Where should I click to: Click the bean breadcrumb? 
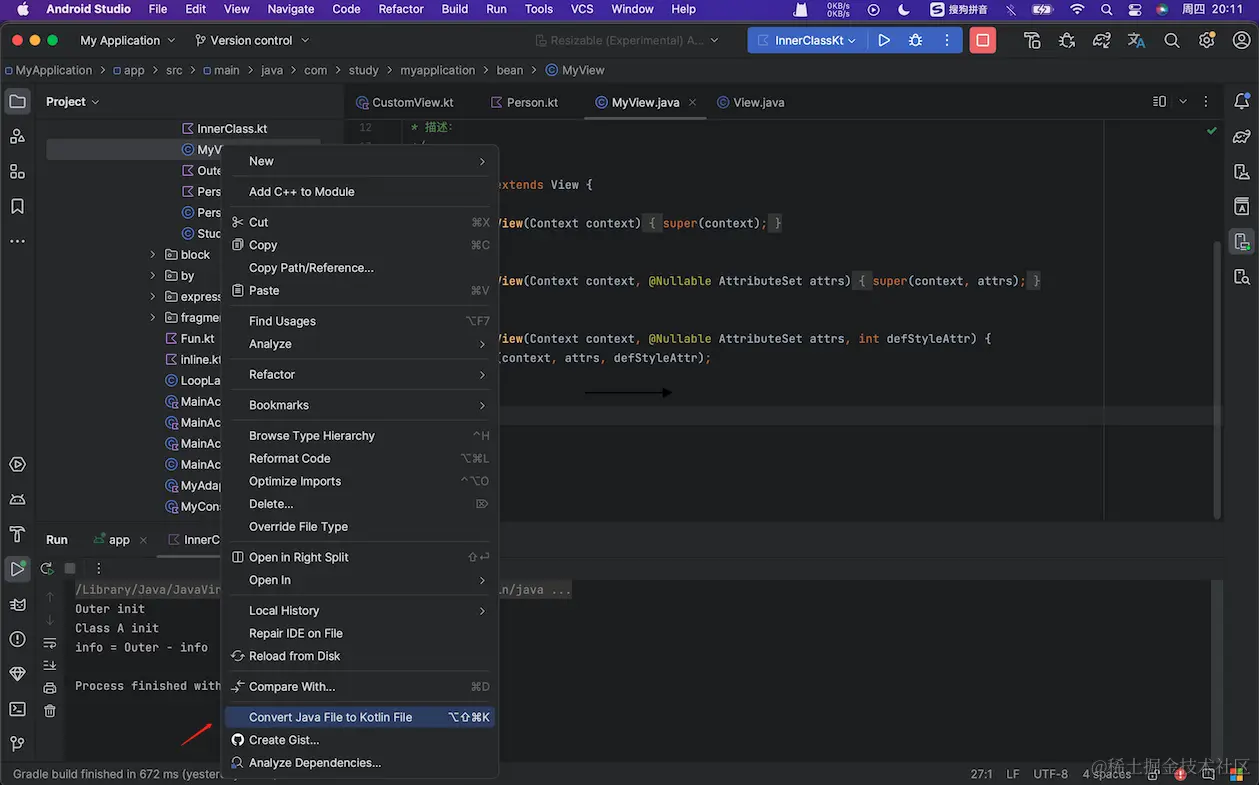pyautogui.click(x=510, y=70)
